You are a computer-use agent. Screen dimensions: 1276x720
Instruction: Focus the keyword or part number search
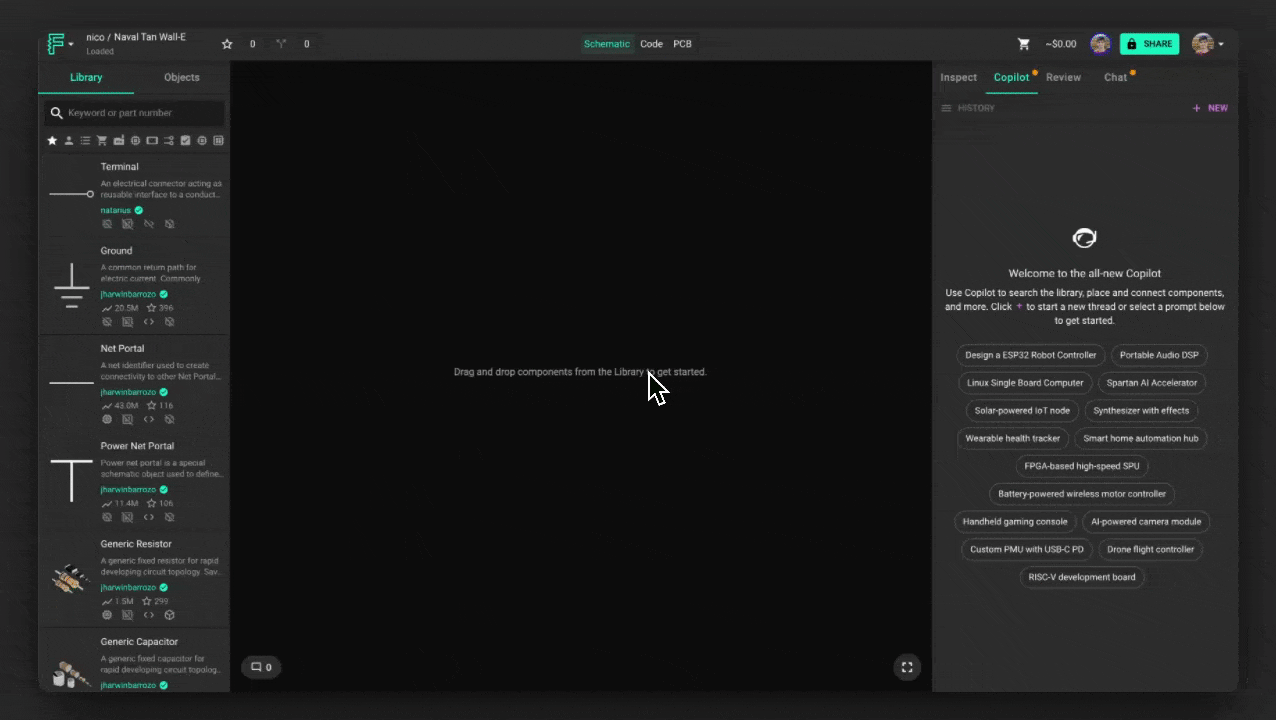(133, 113)
